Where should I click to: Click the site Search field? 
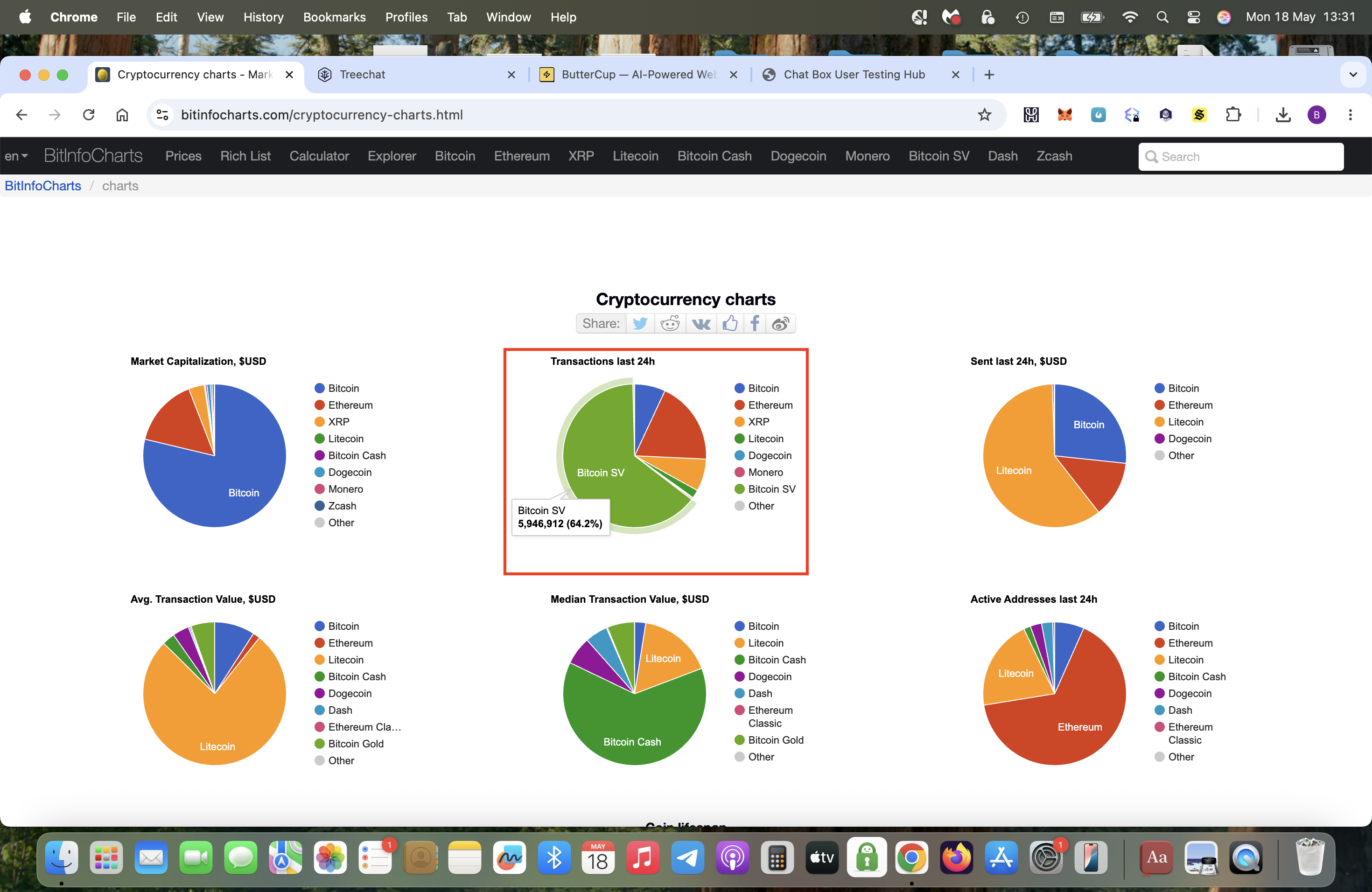pyautogui.click(x=1240, y=157)
